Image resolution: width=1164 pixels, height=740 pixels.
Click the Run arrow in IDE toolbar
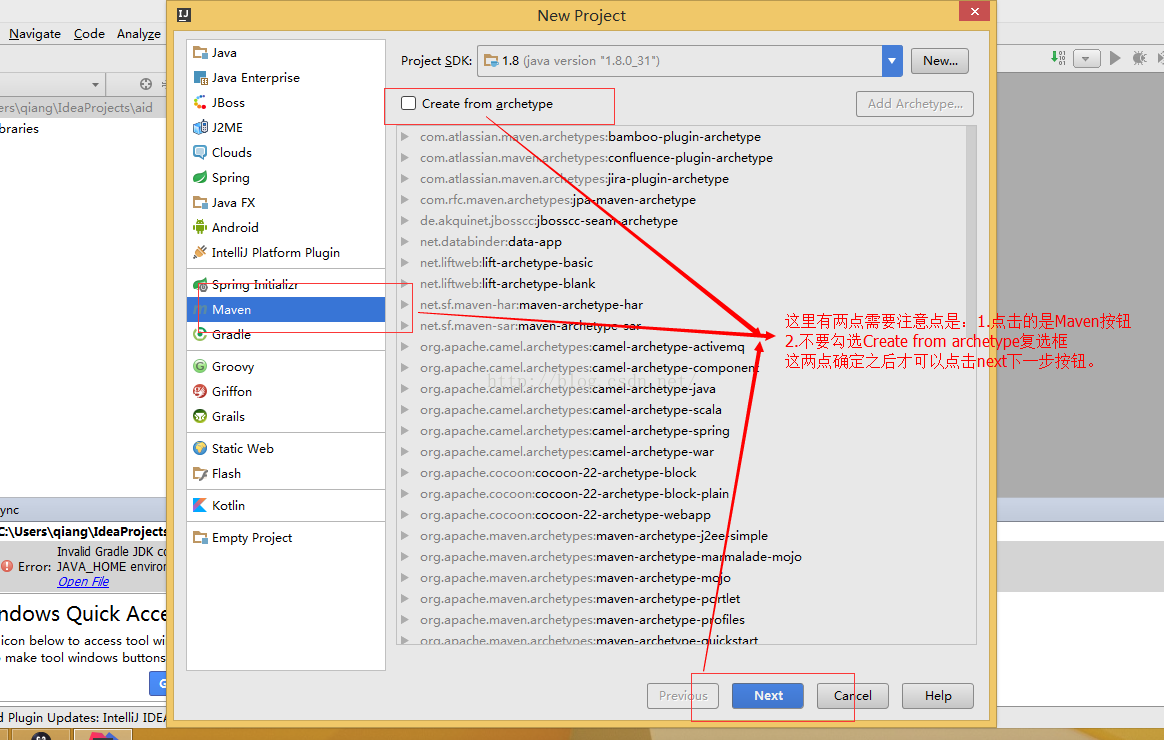point(1114,58)
